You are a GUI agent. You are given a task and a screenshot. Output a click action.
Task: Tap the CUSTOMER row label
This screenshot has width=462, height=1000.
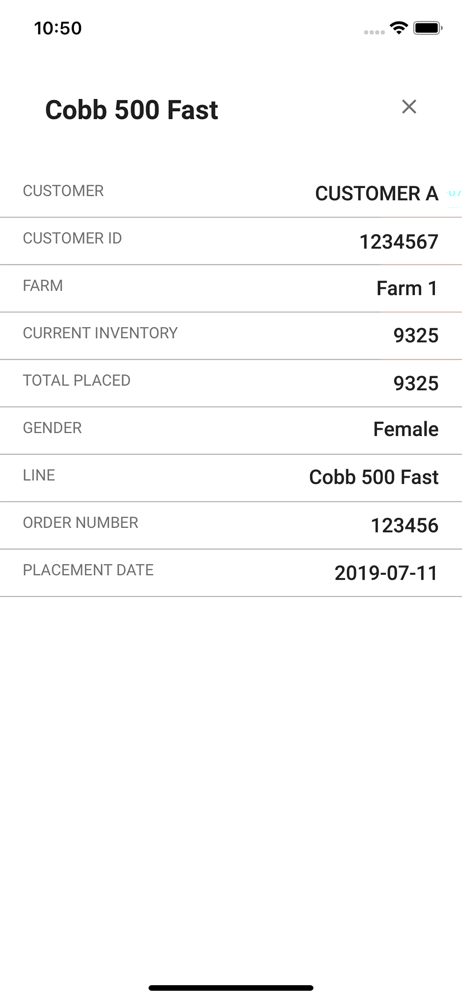pyautogui.click(x=63, y=191)
